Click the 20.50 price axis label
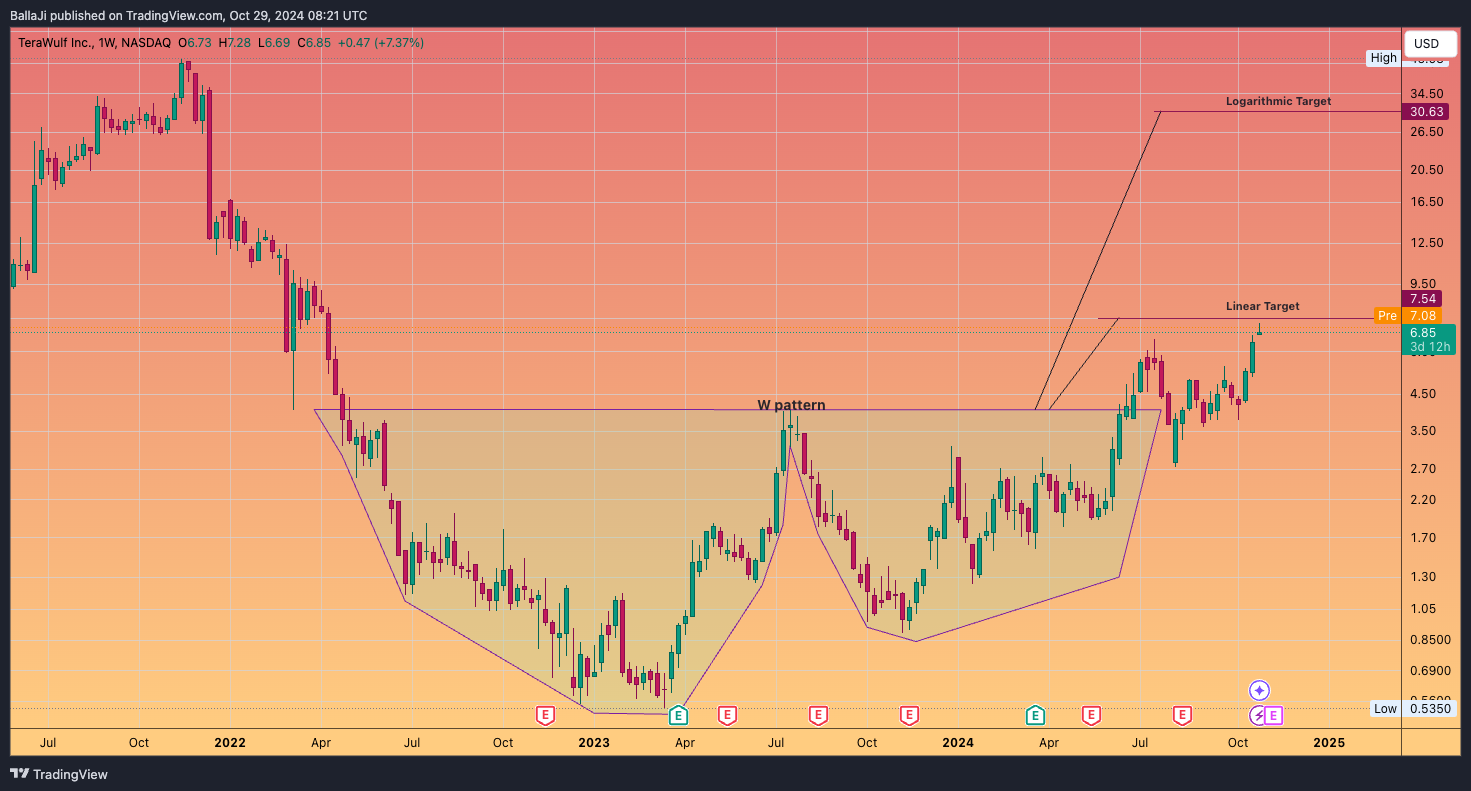Screen dimensions: 1471x791 [1426, 170]
